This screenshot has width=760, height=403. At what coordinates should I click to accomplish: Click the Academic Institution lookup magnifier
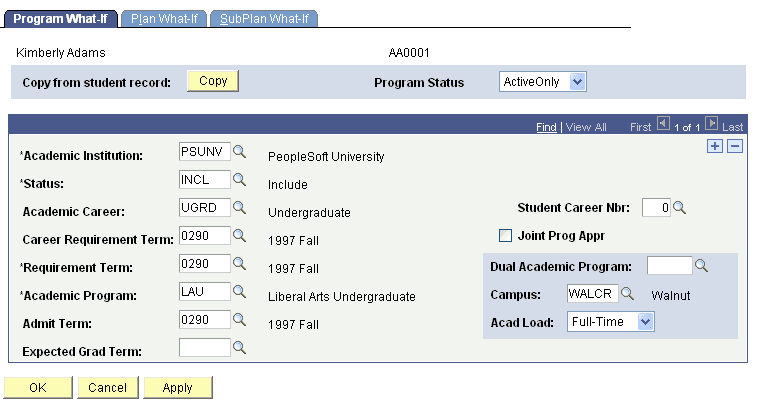point(240,154)
